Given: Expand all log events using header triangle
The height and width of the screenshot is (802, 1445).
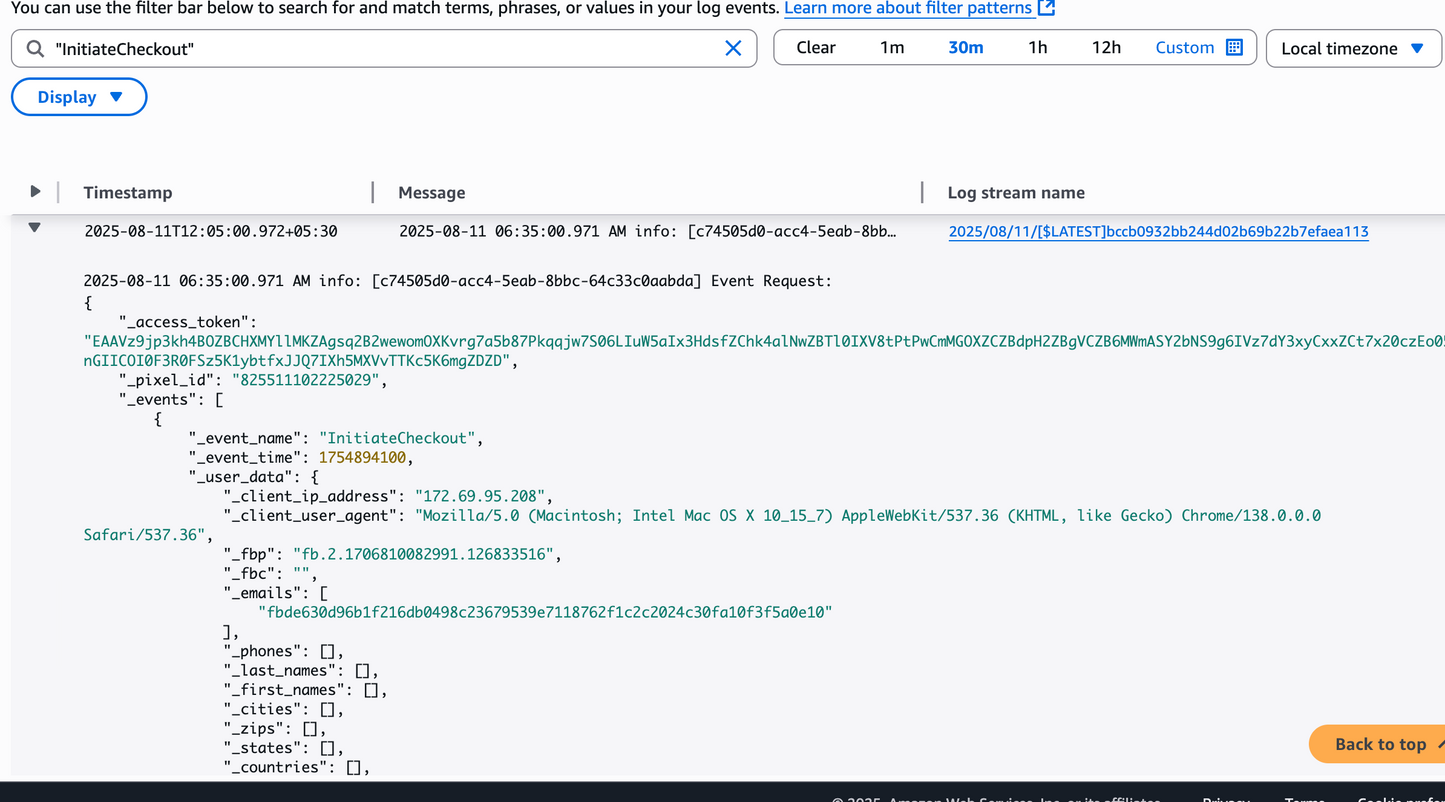Looking at the screenshot, I should pyautogui.click(x=35, y=192).
